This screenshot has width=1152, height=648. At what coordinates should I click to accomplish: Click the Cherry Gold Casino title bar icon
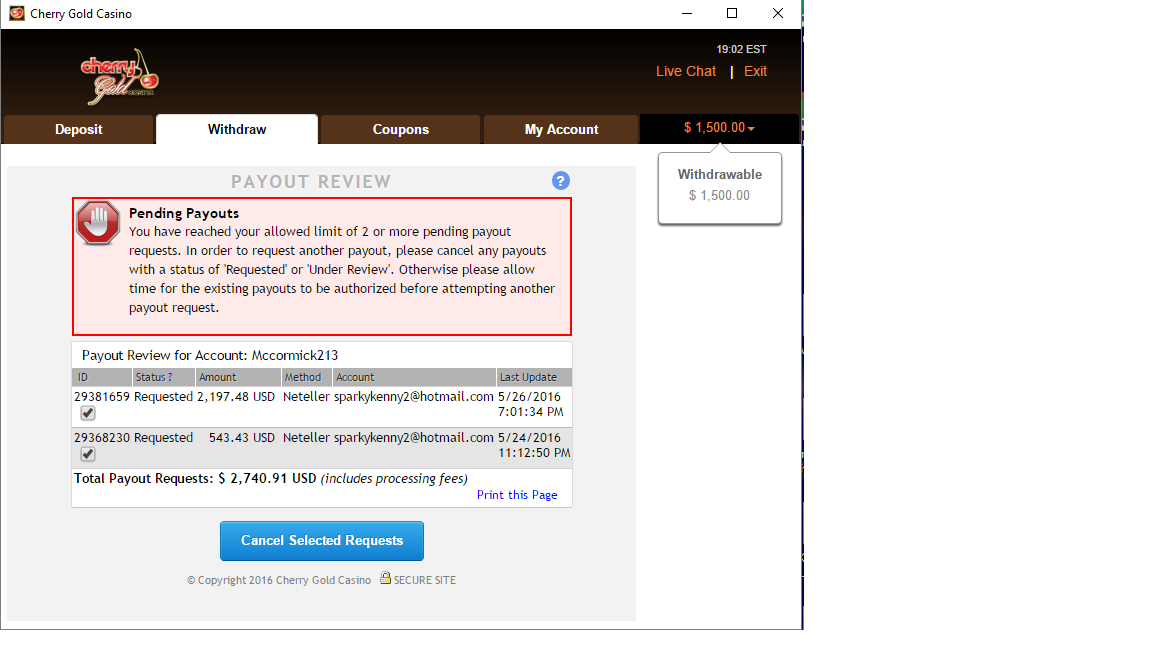[x=16, y=13]
